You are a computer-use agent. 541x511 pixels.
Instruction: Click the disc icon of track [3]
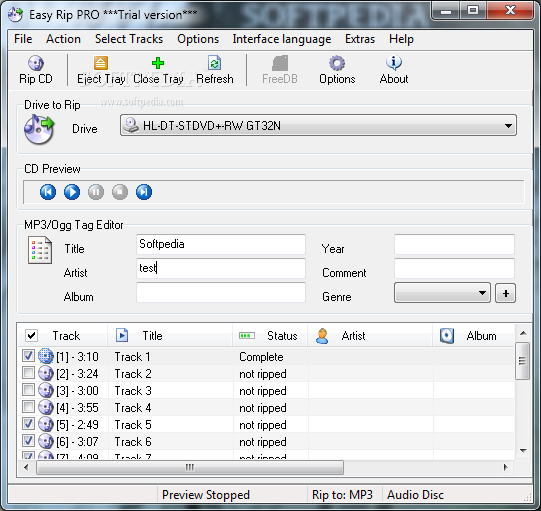click(x=46, y=390)
